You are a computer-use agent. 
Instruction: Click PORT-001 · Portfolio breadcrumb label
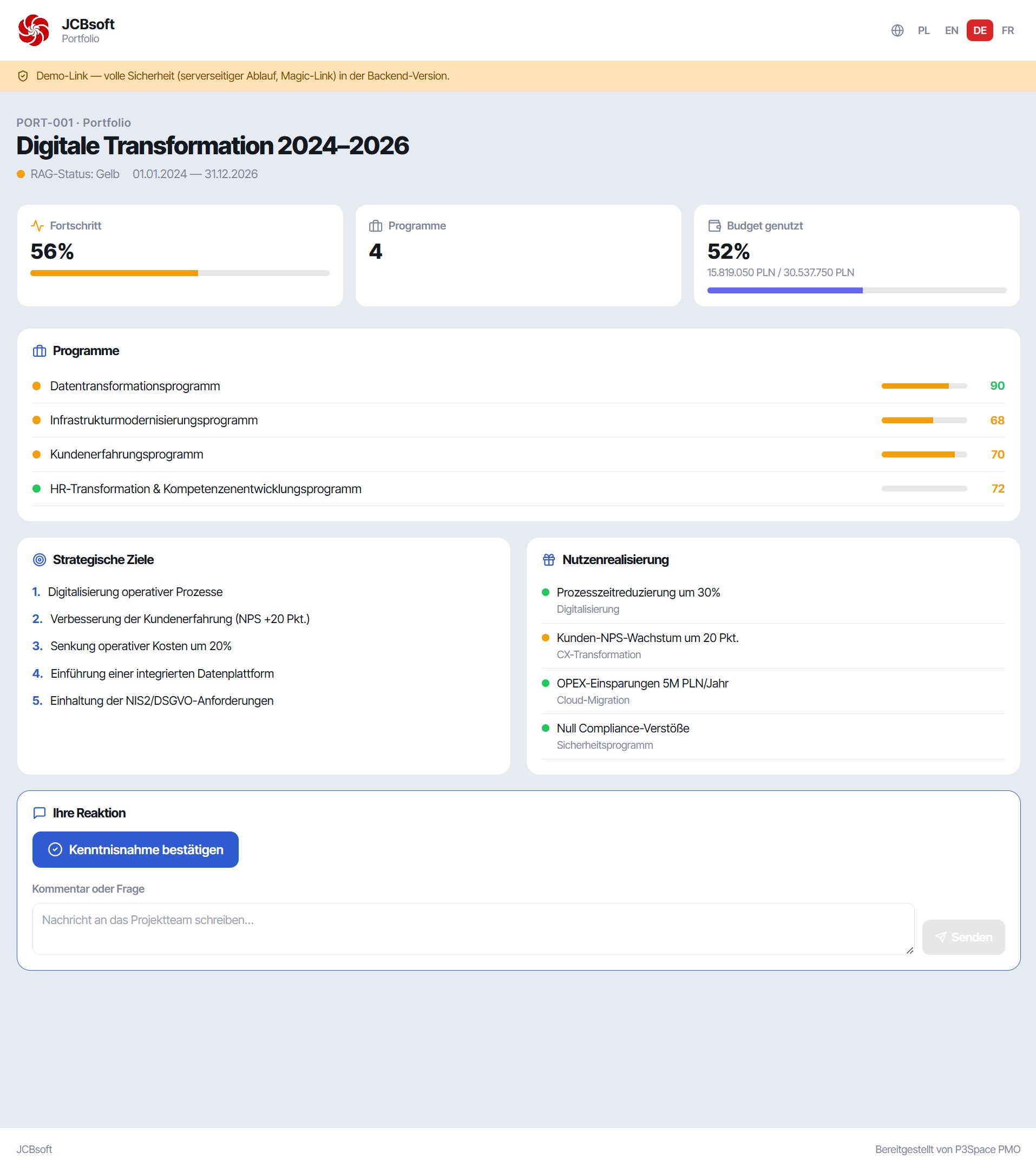74,123
